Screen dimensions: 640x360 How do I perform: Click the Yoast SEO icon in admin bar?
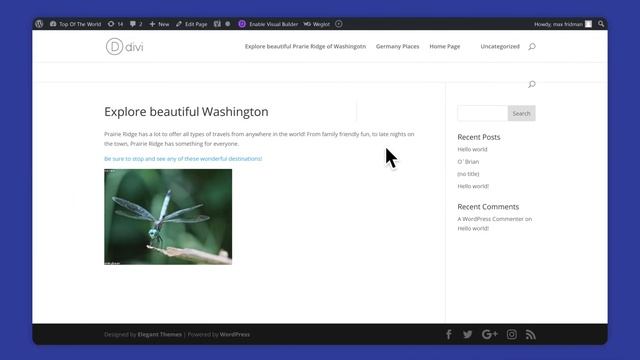[217, 24]
